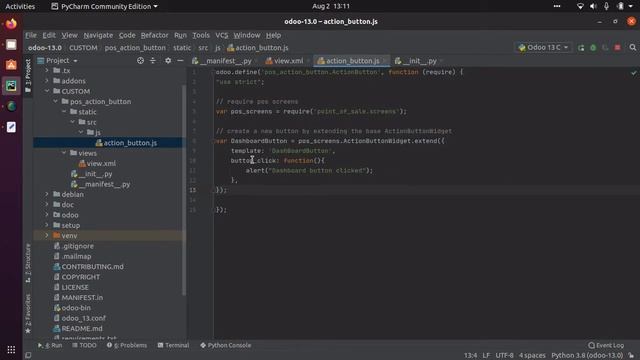Viewport: 640px width, 360px height.
Task: Open the Refactor menu
Action: coord(154,35)
